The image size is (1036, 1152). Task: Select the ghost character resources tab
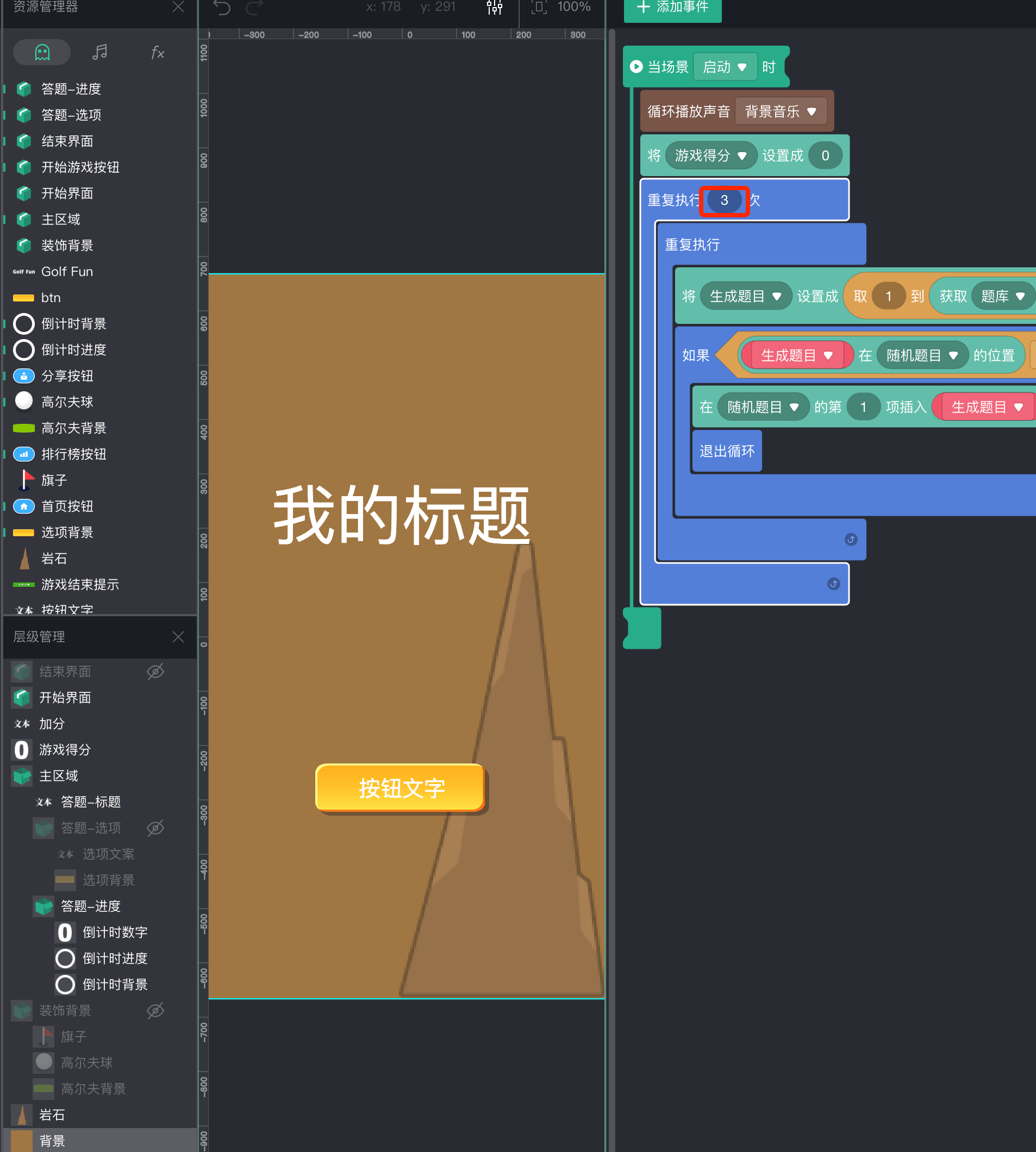42,52
